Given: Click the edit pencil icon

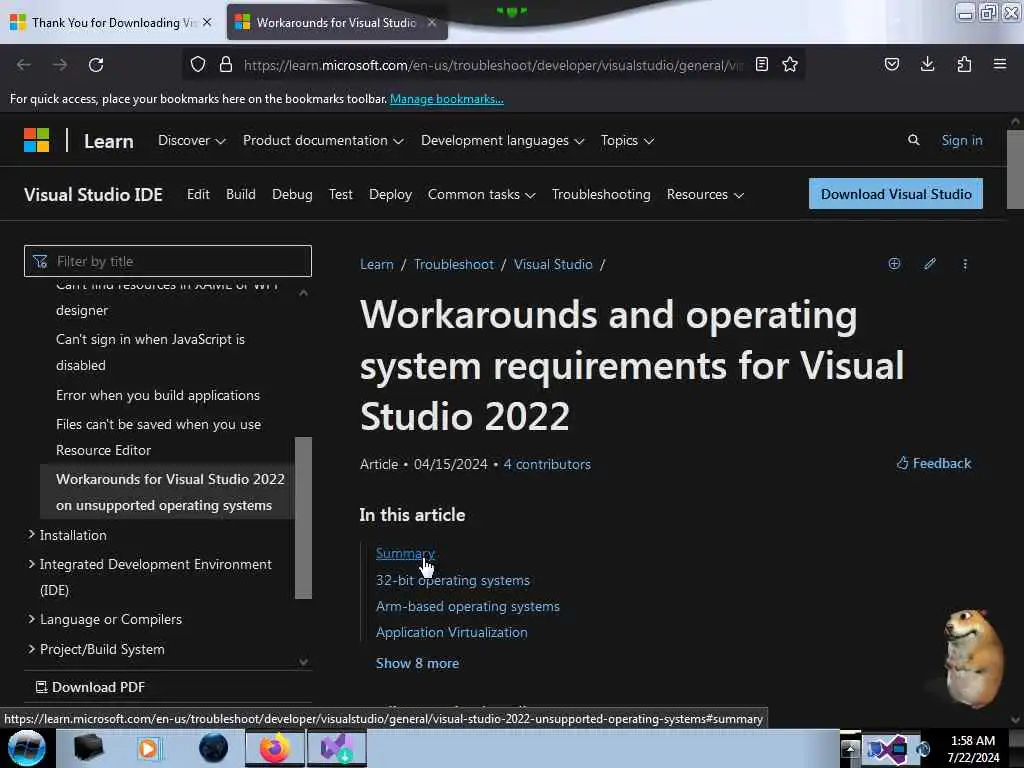Looking at the screenshot, I should pos(930,264).
